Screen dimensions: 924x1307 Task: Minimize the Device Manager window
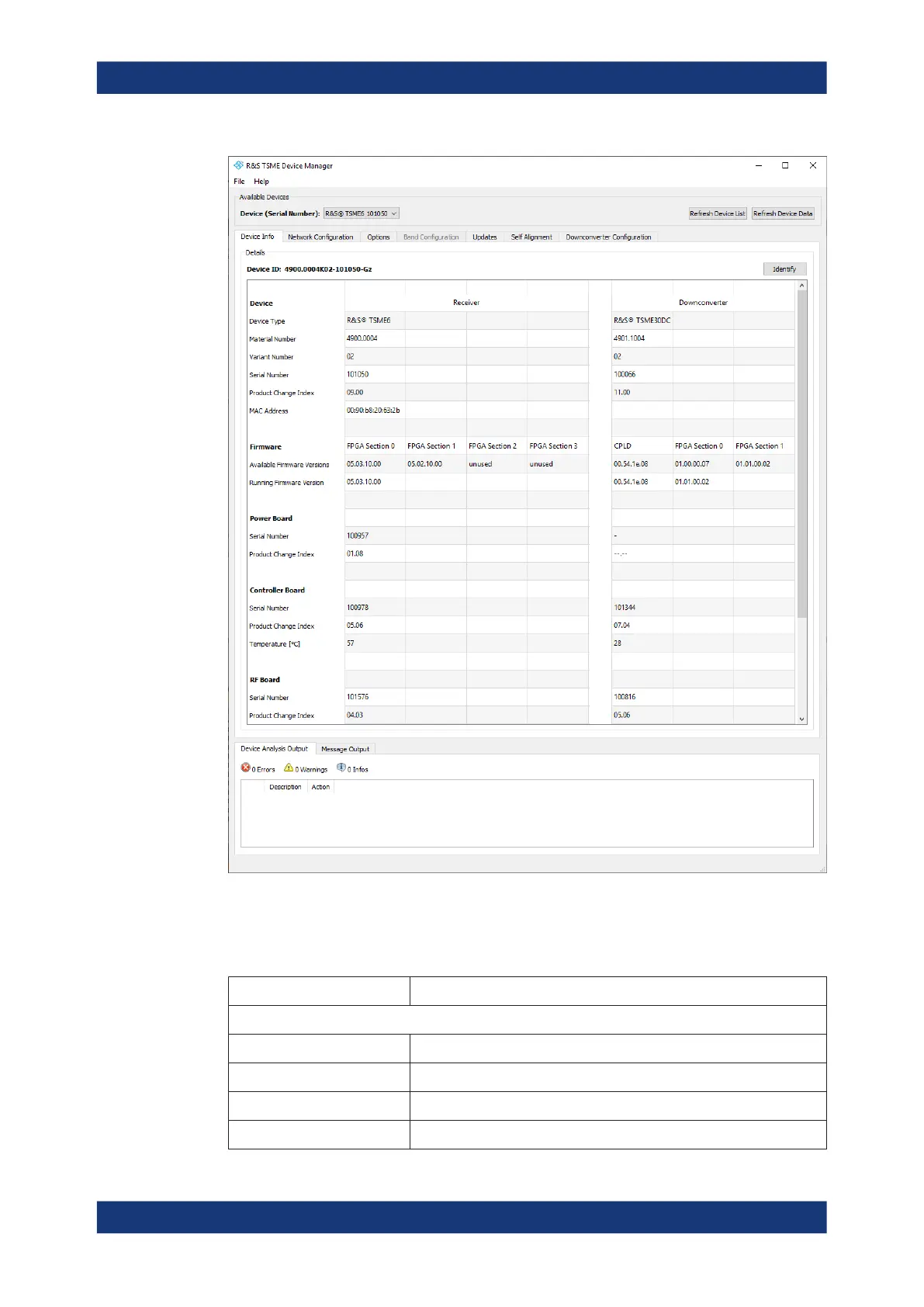pyautogui.click(x=758, y=165)
